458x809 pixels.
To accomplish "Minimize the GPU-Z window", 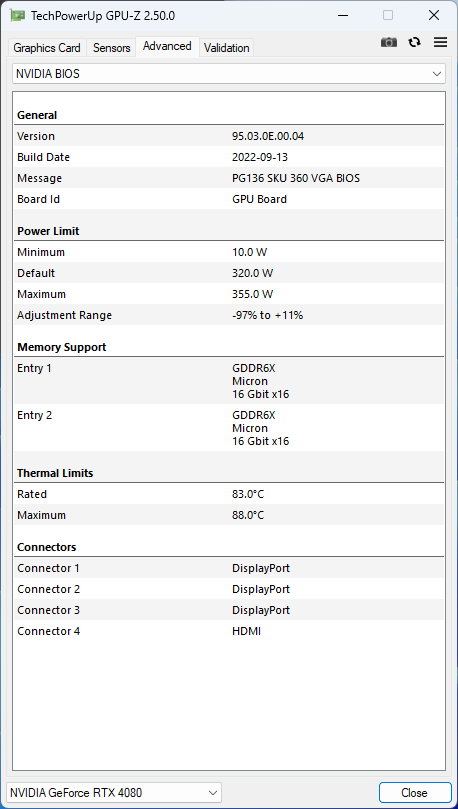I will click(x=342, y=15).
